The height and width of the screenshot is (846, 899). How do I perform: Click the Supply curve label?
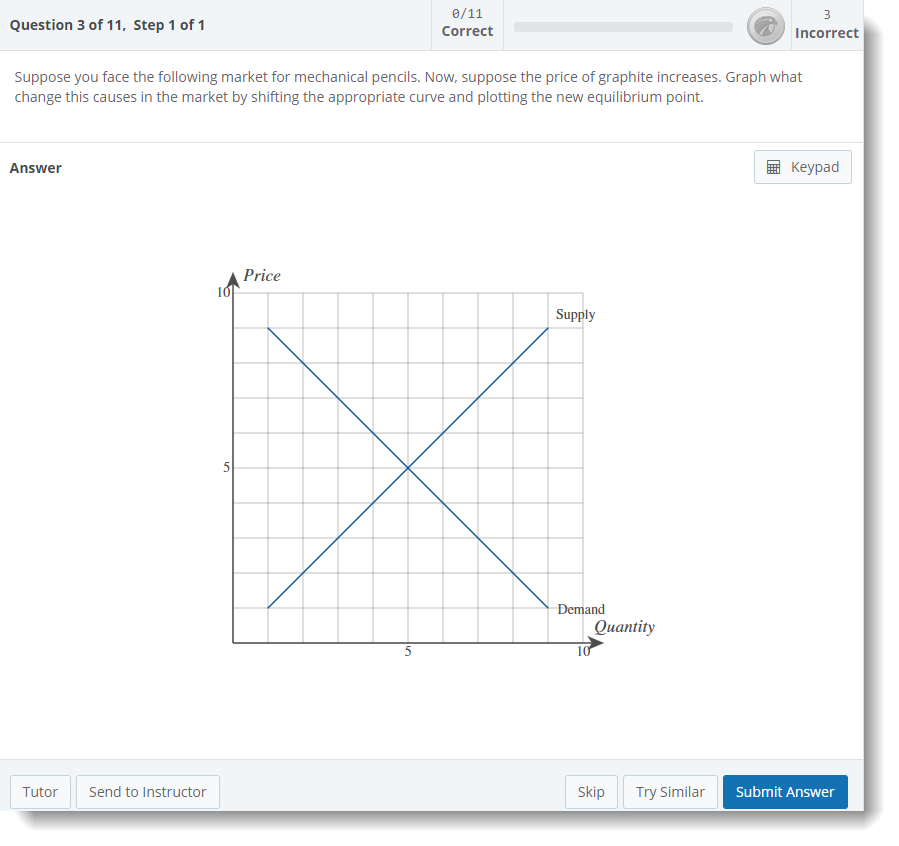click(x=575, y=314)
